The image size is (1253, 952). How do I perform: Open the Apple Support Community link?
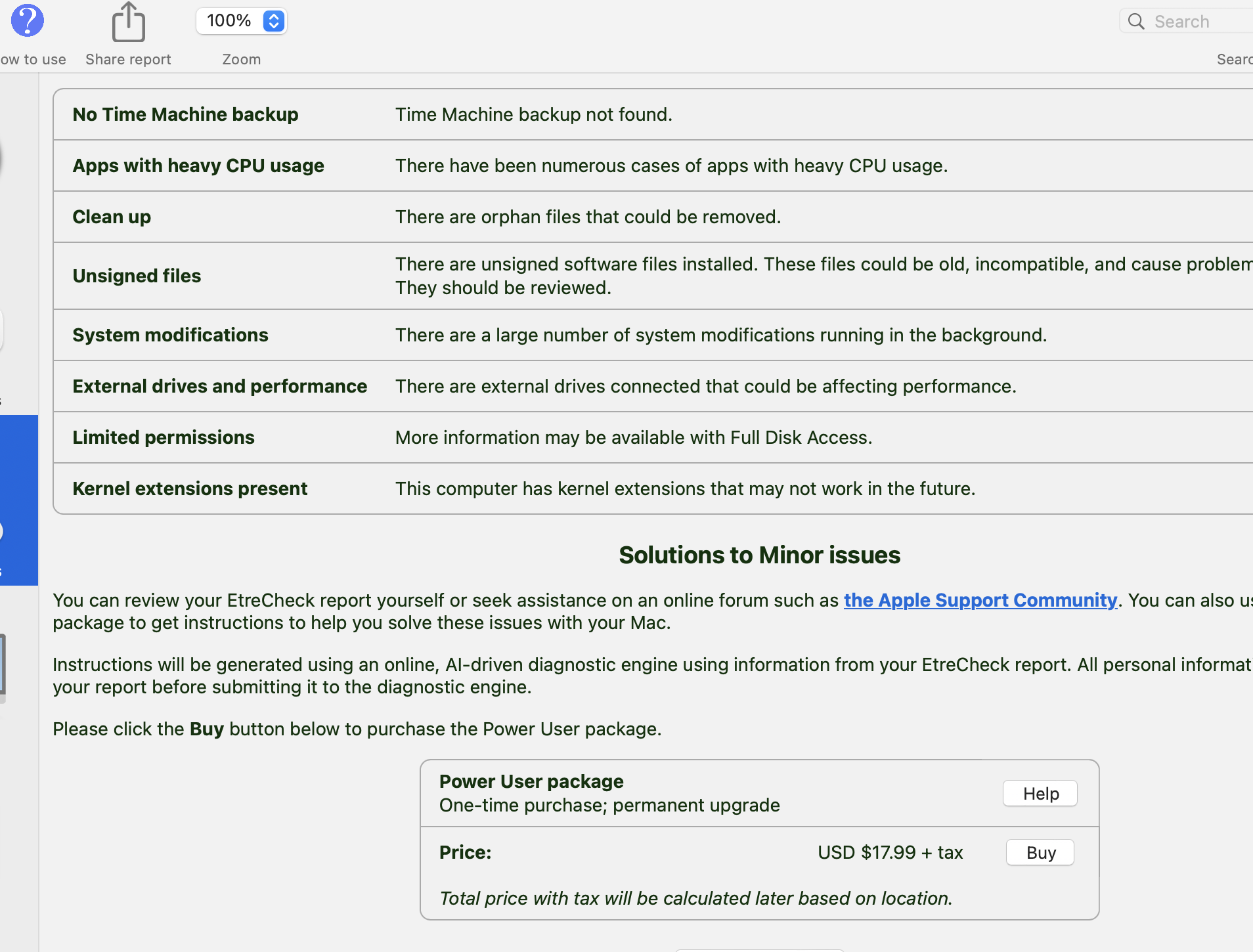980,600
